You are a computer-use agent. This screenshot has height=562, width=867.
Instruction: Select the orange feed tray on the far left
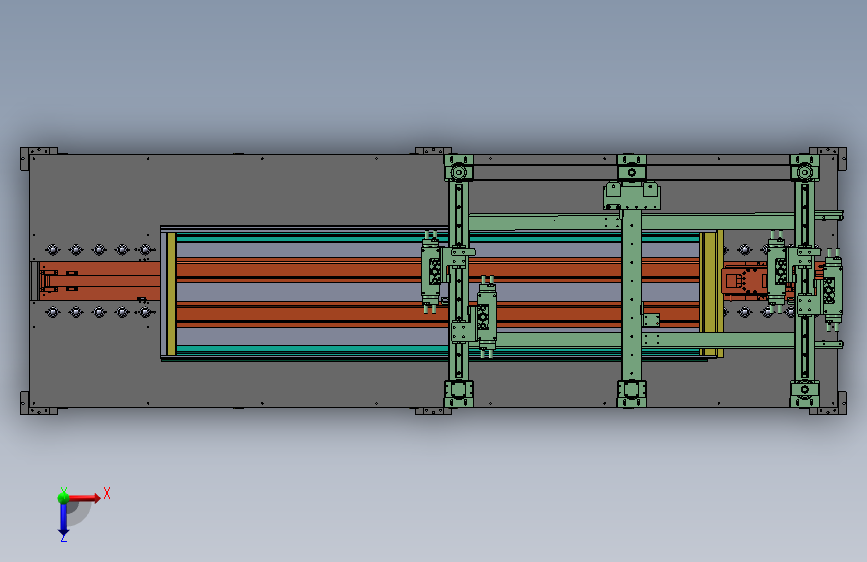pyautogui.click(x=100, y=281)
